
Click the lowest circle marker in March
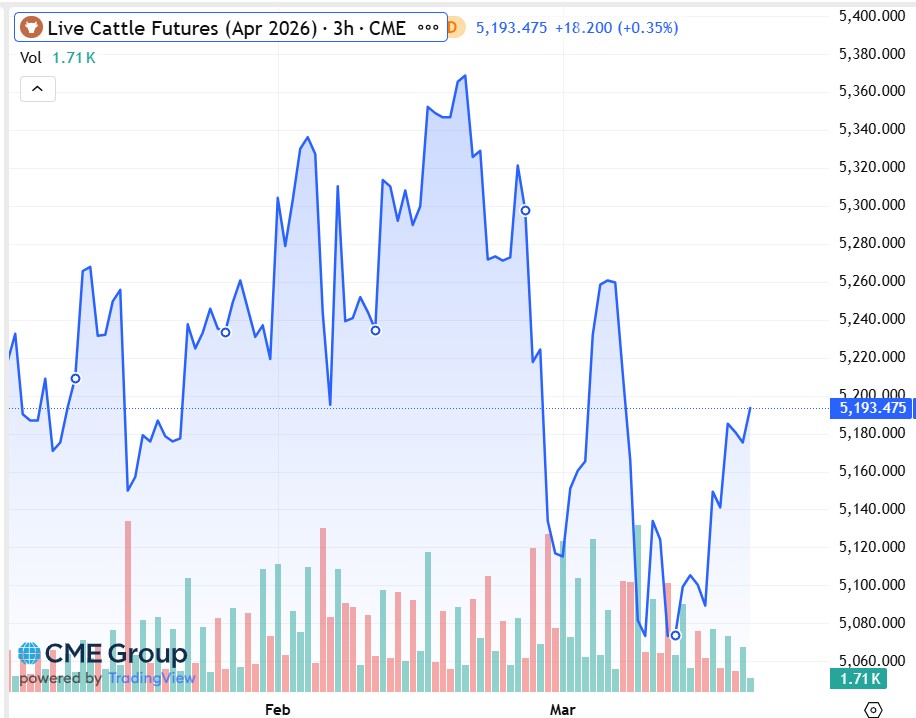point(675,635)
